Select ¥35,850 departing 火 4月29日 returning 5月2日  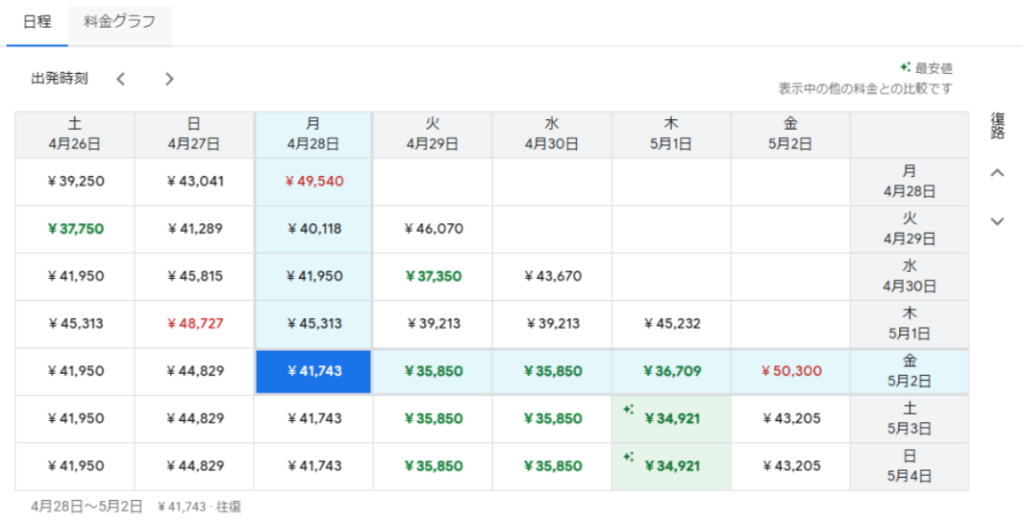(433, 372)
